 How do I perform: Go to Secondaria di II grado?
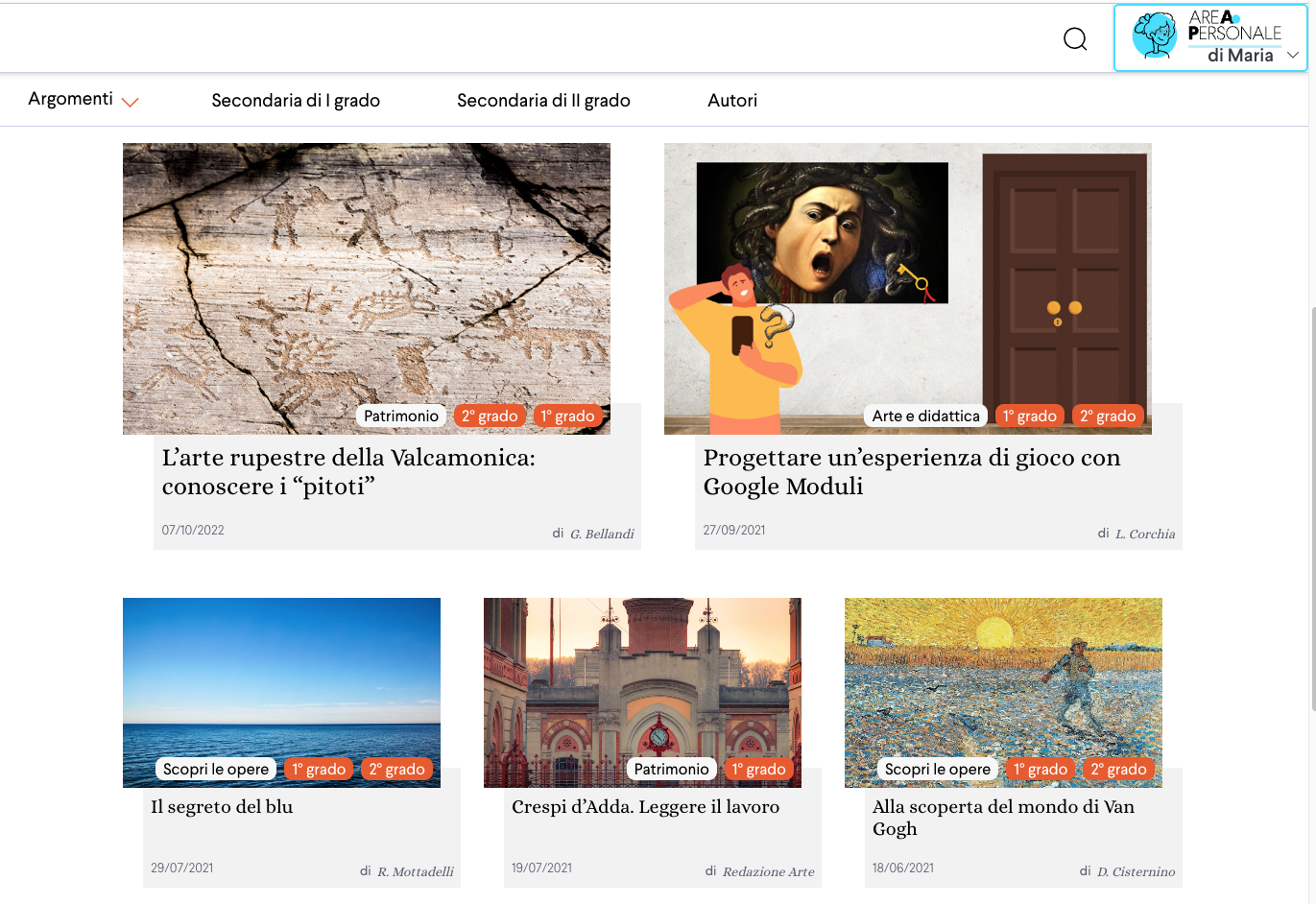pos(543,101)
